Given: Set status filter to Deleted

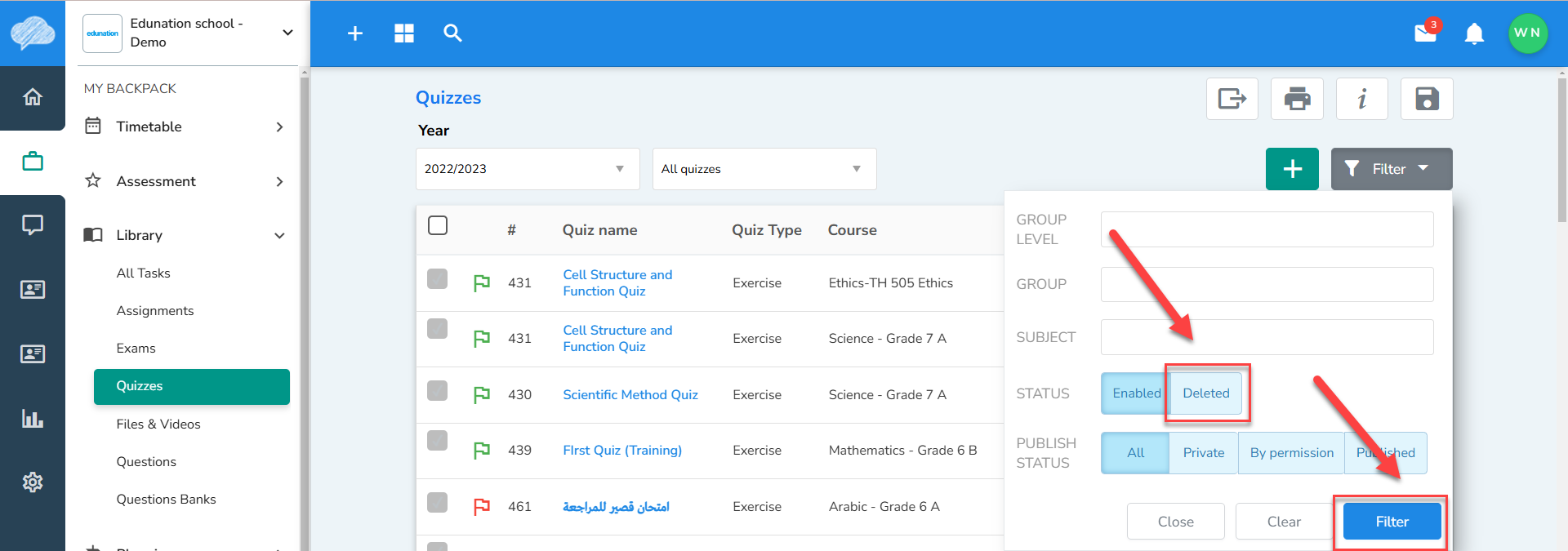Looking at the screenshot, I should coord(1206,393).
